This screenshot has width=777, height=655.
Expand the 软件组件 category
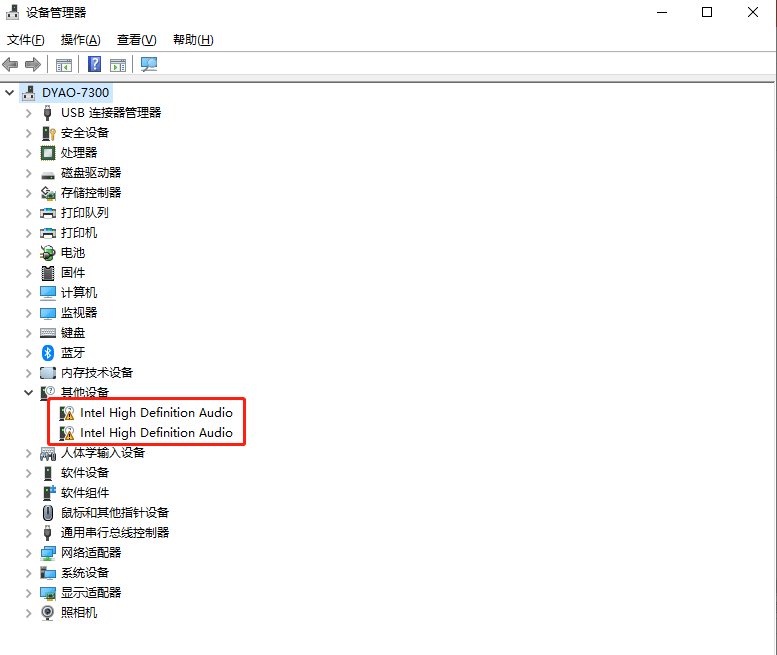click(x=29, y=493)
